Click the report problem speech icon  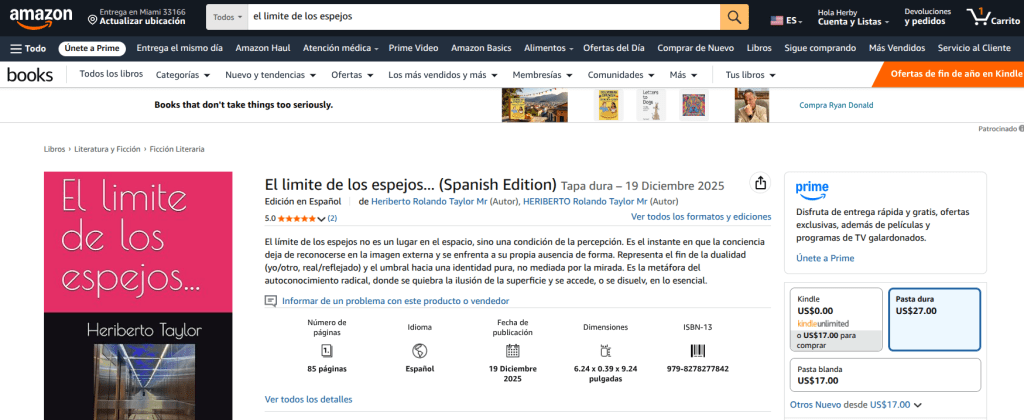point(270,301)
